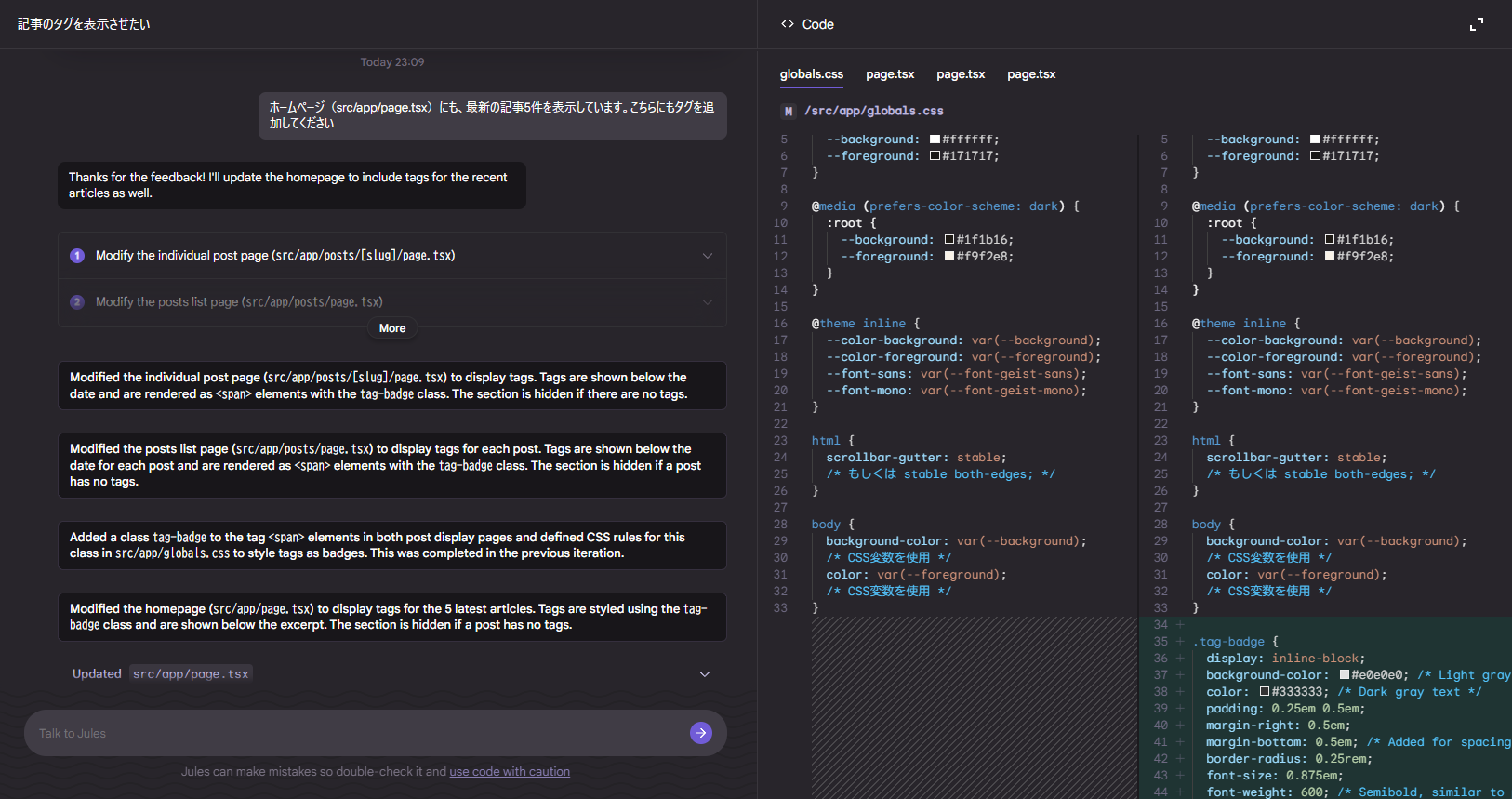Click @media prefers-color-scheme line in right pane
Viewport: 1512px width, 799px height.
point(1326,206)
